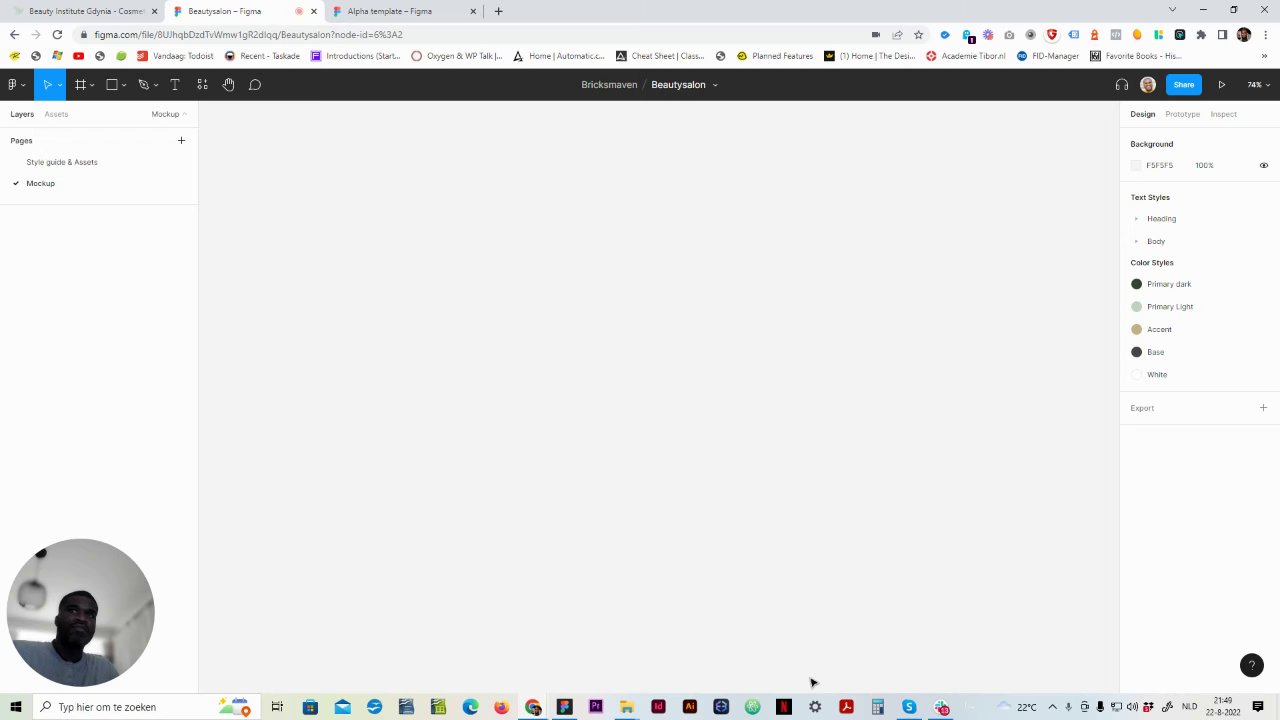Screen dimensions: 1280x720
Task: Switch to the Prototype tab
Action: [x=1182, y=114]
